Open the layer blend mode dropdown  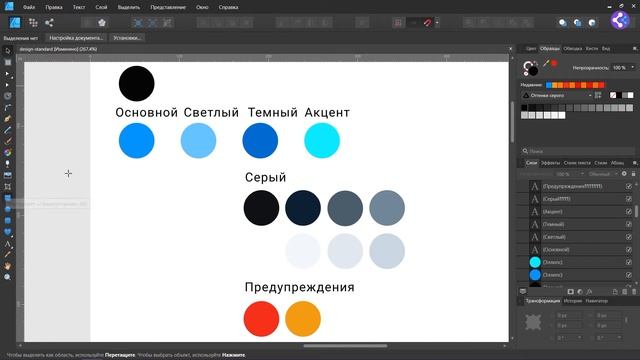602,174
